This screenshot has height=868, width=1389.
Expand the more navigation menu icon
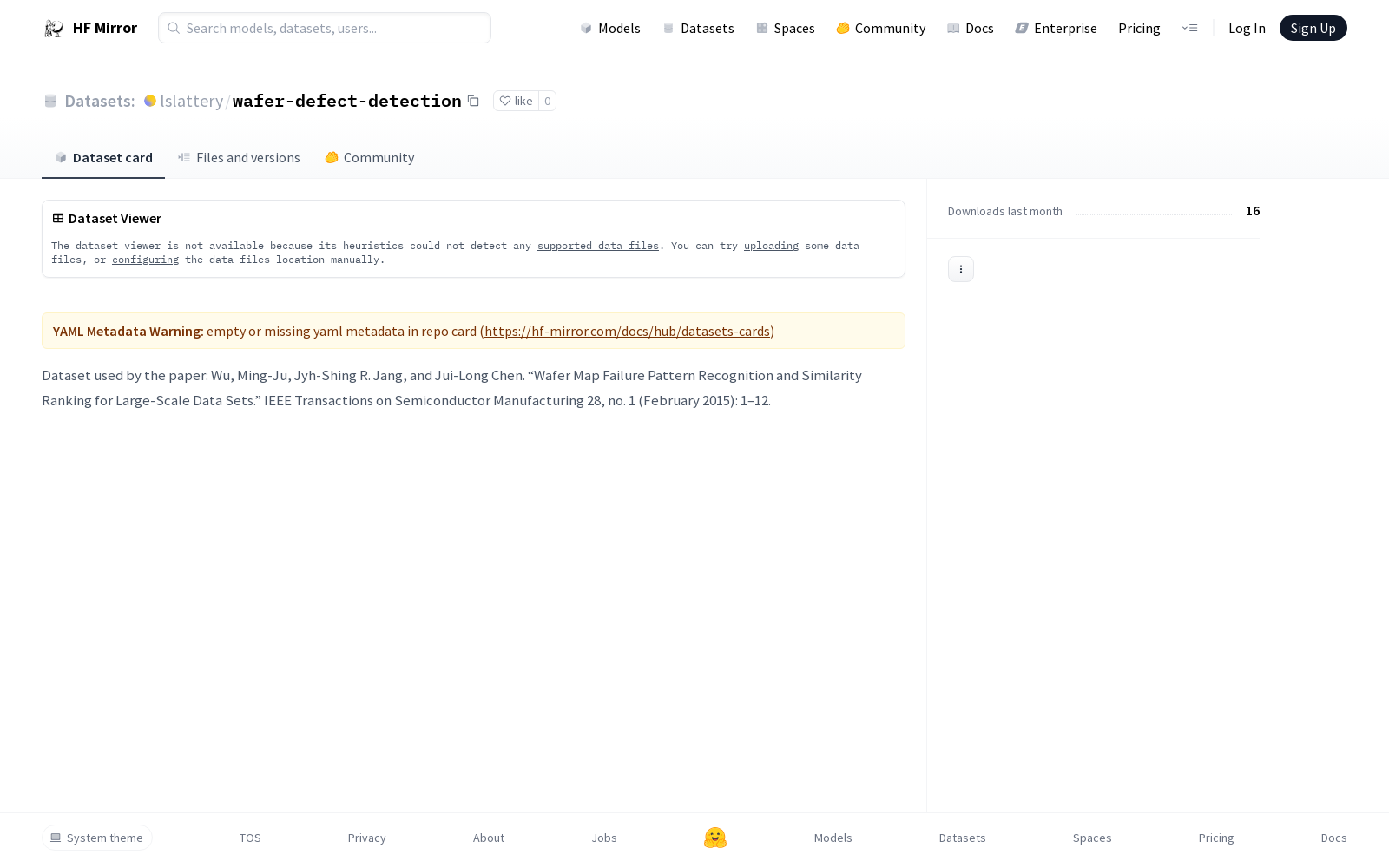coord(1189,28)
